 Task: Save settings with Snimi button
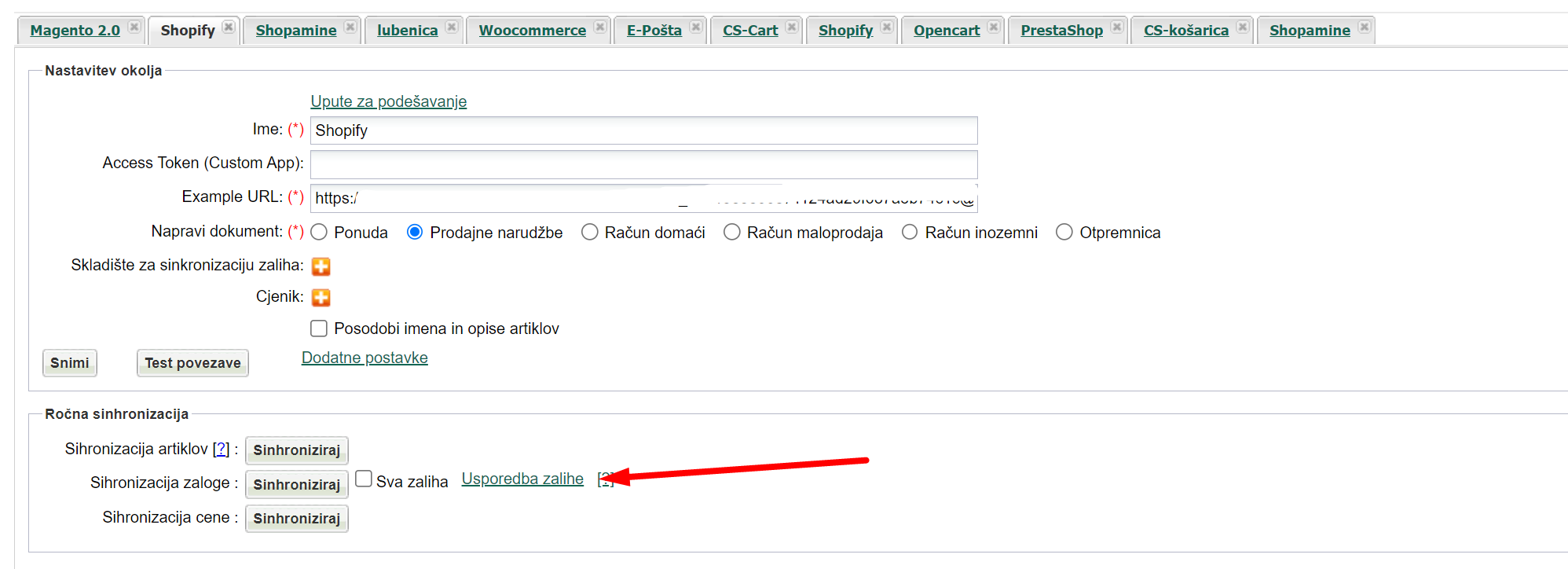pyautogui.click(x=70, y=363)
